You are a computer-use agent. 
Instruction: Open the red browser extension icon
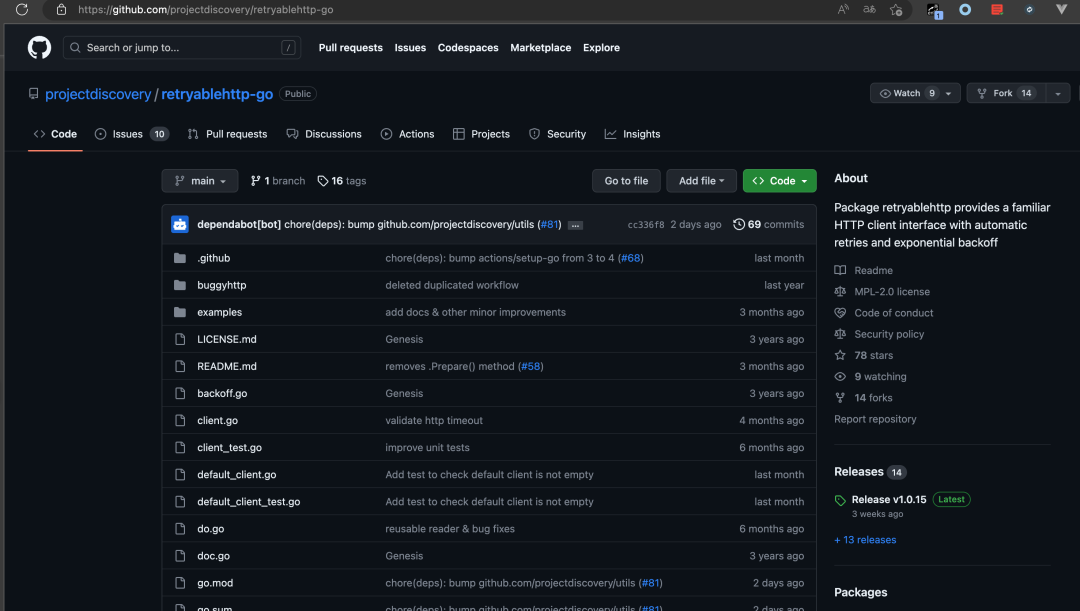click(x=997, y=10)
